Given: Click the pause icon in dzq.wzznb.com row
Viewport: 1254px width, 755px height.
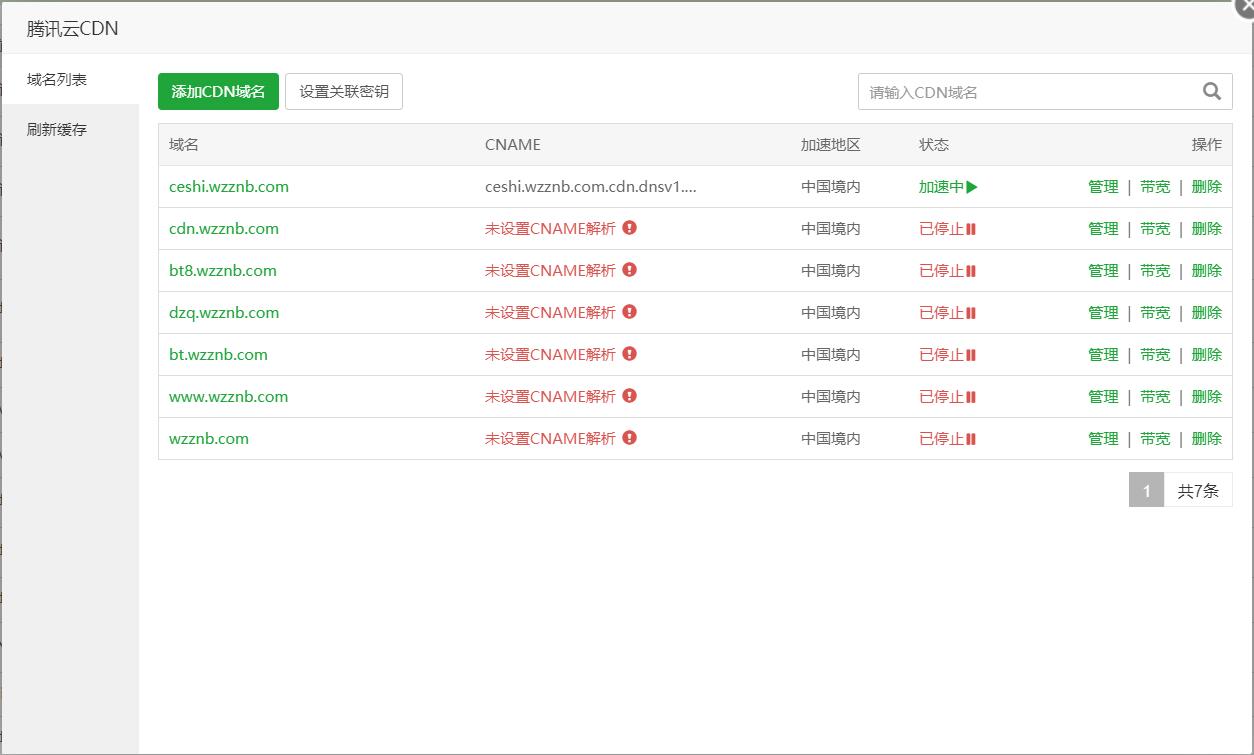Looking at the screenshot, I should coord(971,313).
